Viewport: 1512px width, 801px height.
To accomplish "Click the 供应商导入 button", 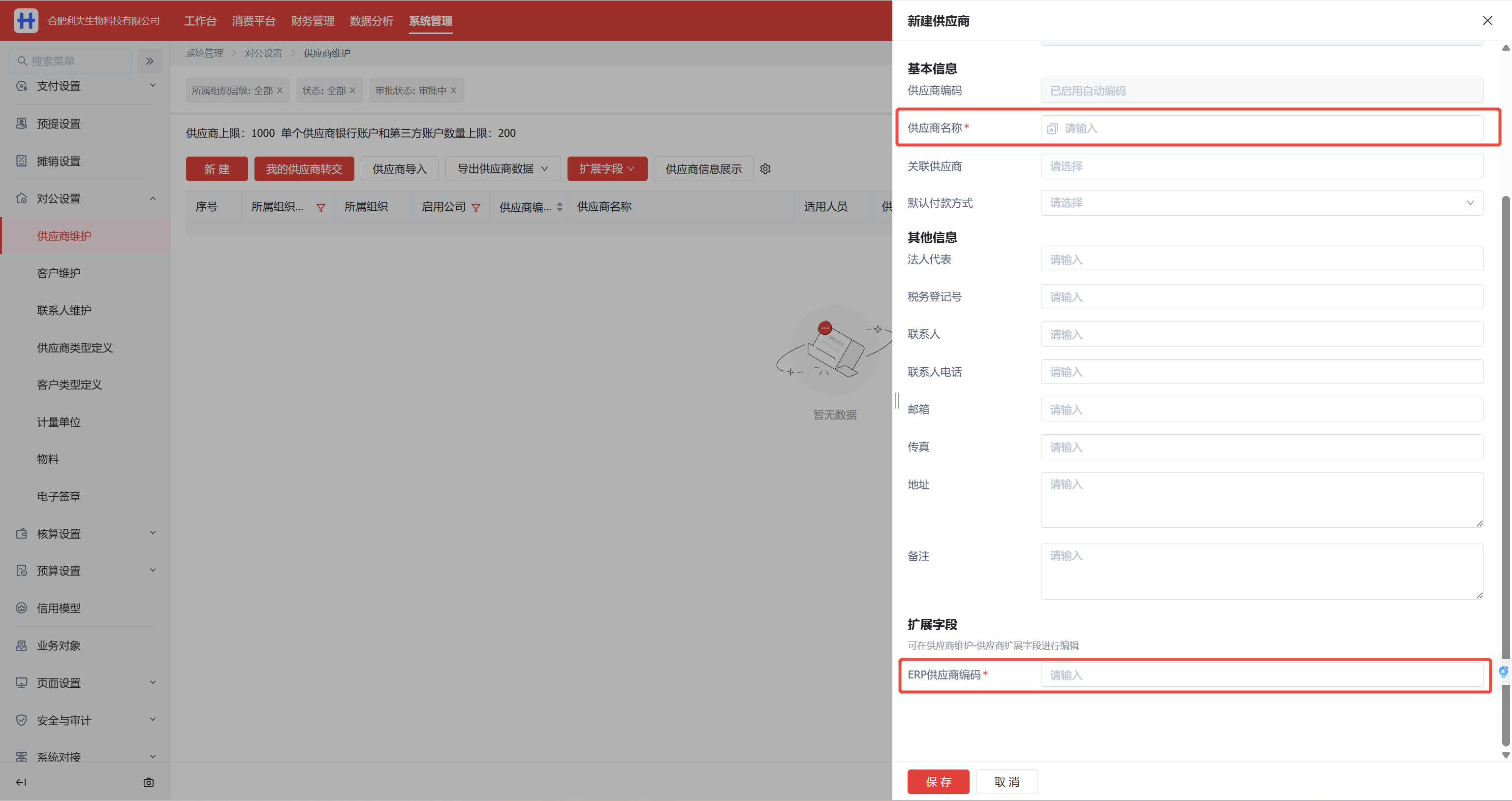I will (x=399, y=169).
